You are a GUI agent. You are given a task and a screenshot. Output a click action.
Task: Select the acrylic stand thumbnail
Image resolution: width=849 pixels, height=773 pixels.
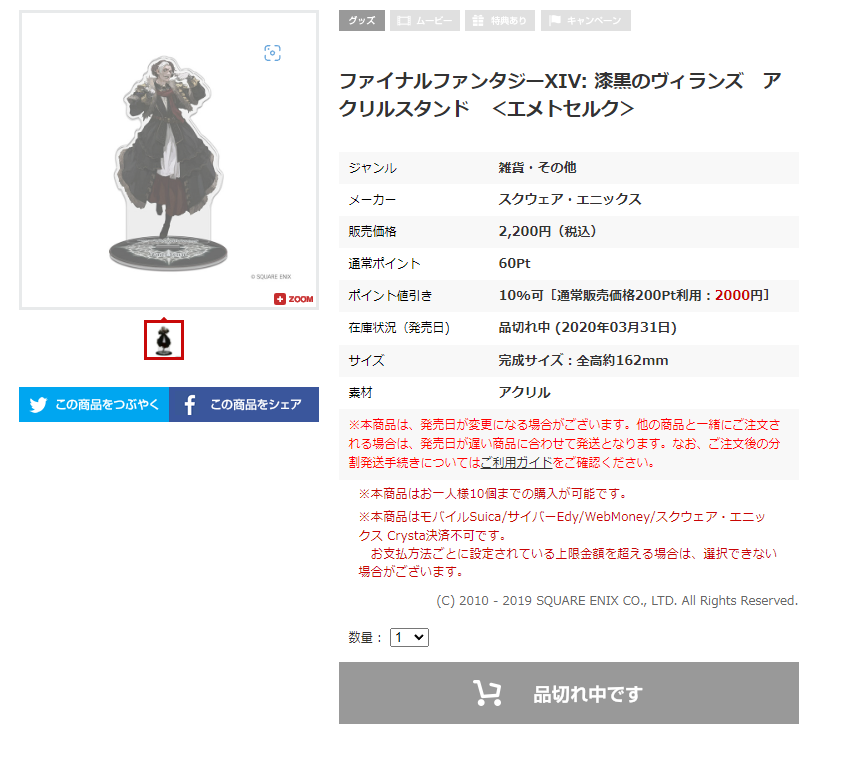[164, 340]
